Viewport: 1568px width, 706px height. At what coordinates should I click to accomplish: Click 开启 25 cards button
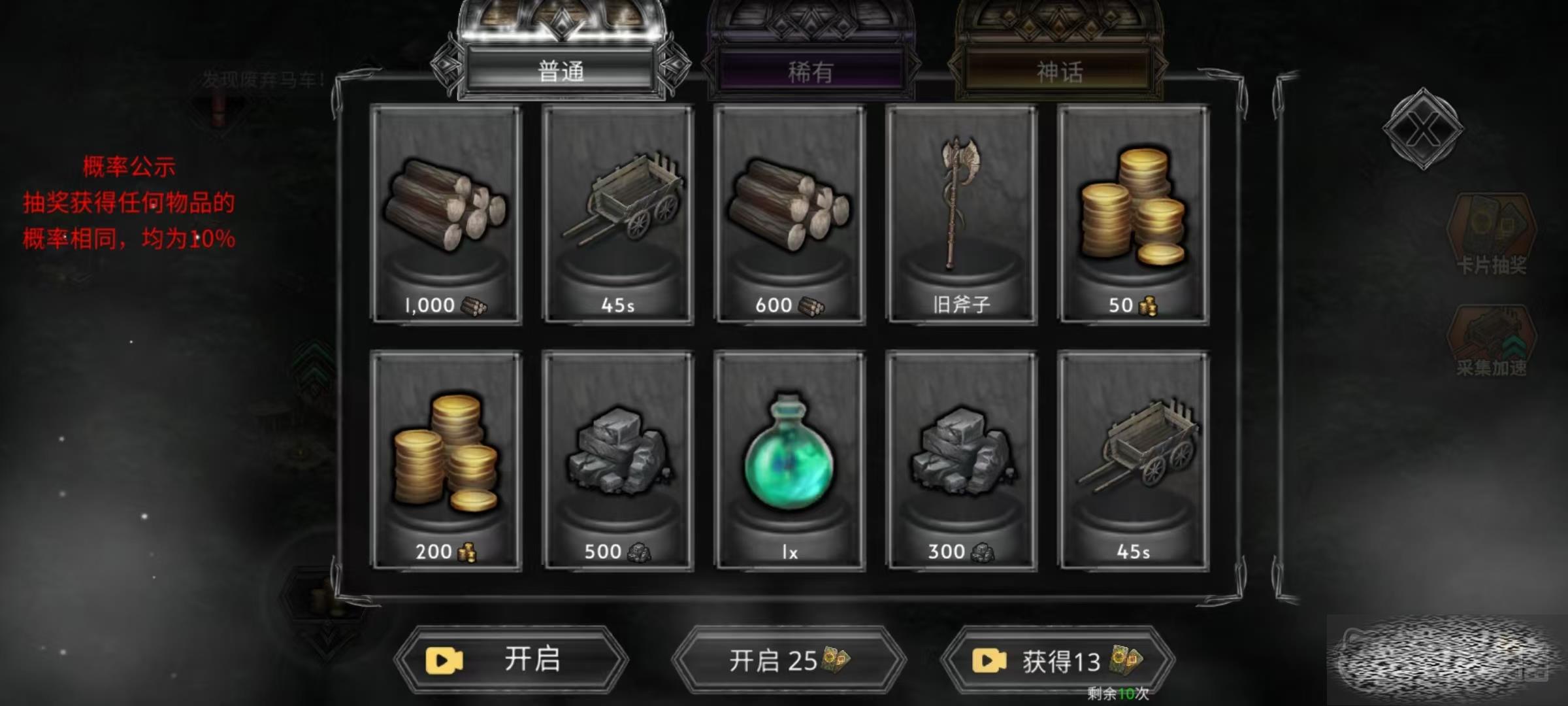click(x=789, y=660)
